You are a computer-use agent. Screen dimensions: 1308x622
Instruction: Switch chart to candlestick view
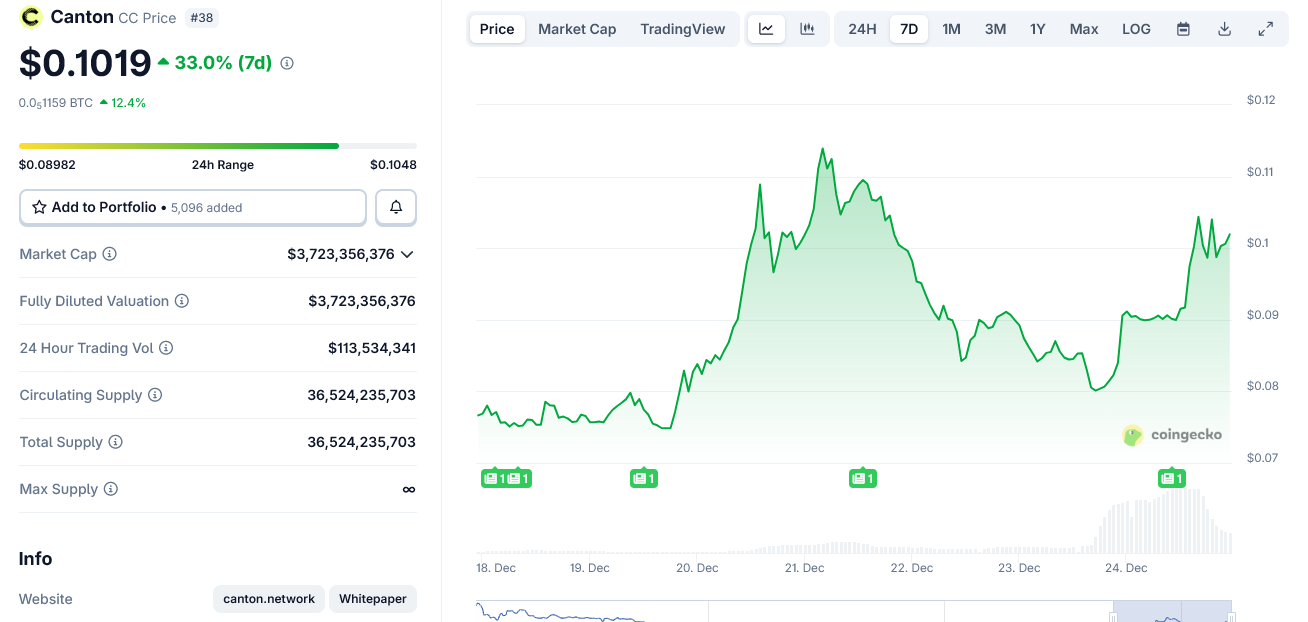808,29
